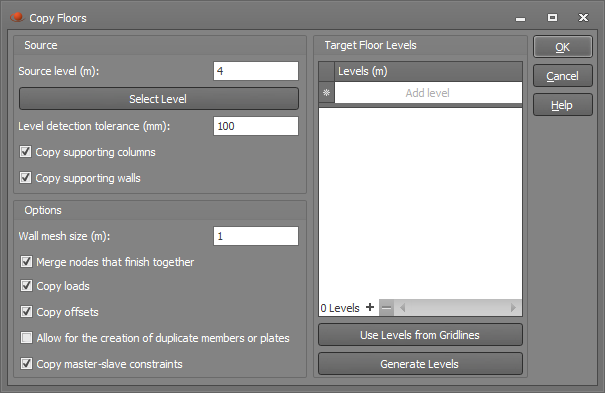Screen dimensions: 605x393
Task: Click Use Levels from Gridlines
Action: tap(420, 335)
